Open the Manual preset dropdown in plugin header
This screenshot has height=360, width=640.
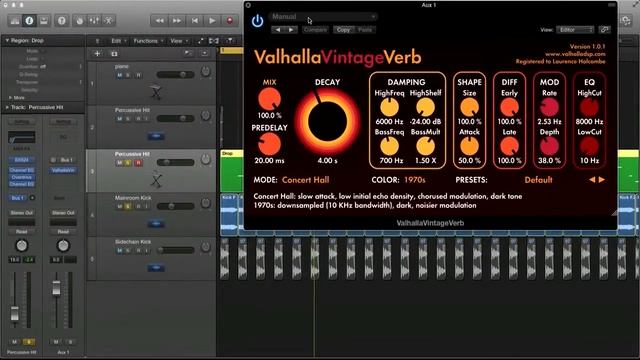pyautogui.click(x=323, y=17)
